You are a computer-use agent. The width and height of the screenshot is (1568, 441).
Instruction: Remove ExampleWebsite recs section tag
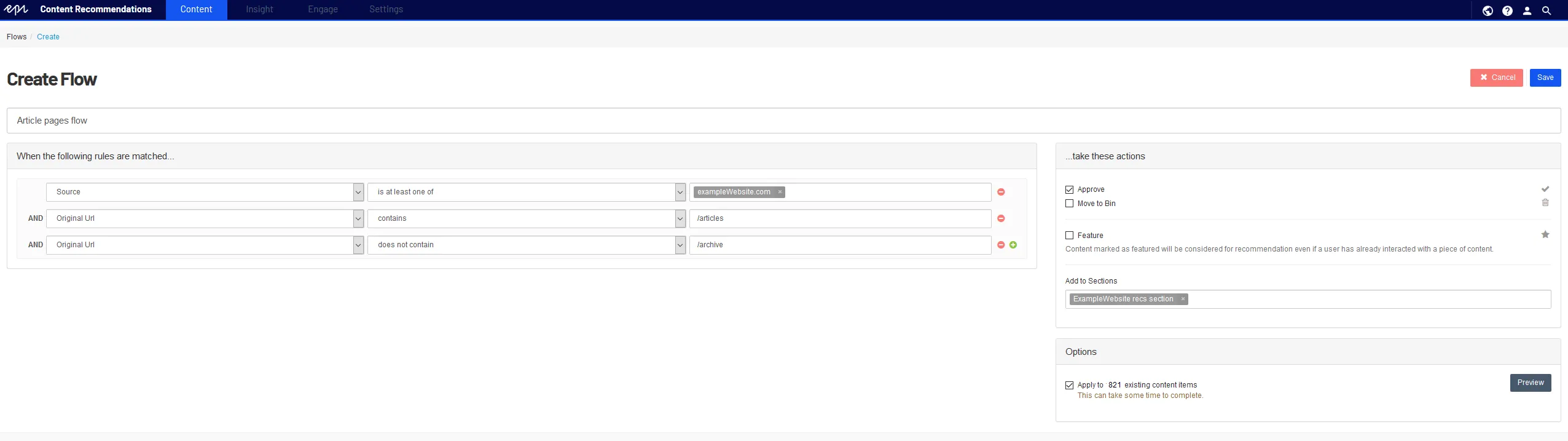(x=1183, y=299)
